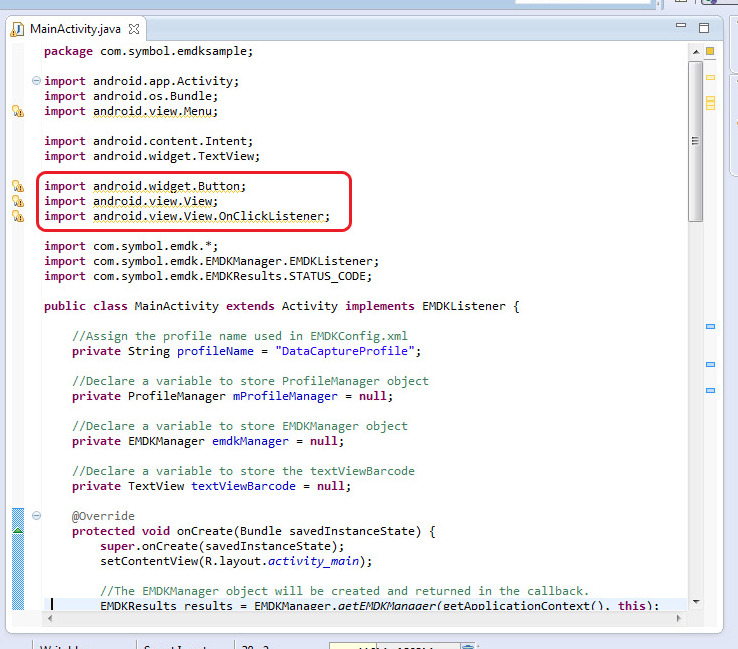Click warning marker beside View.OnClickListener import

17,216
